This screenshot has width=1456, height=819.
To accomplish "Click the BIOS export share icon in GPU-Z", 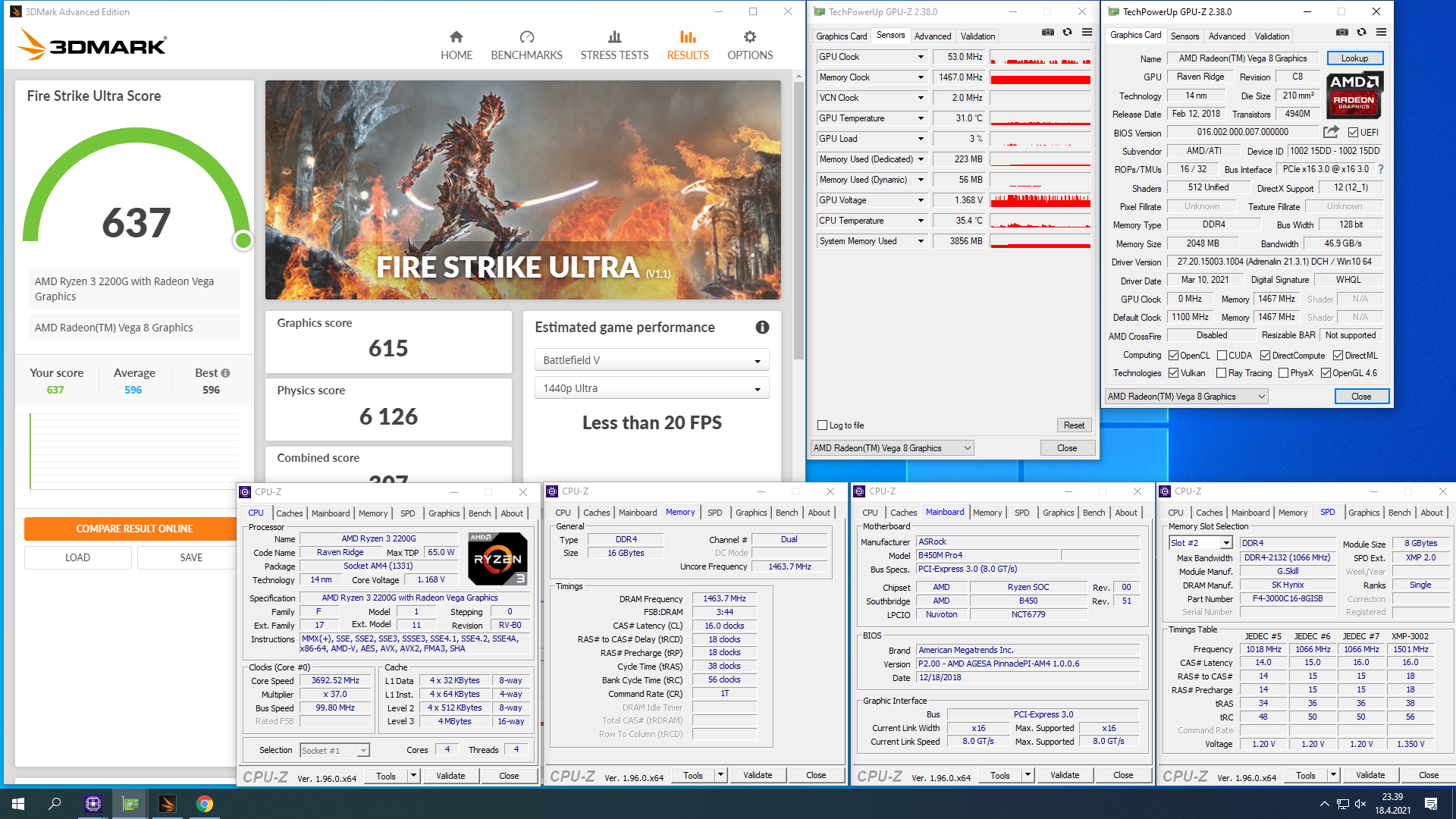I will coord(1331,132).
